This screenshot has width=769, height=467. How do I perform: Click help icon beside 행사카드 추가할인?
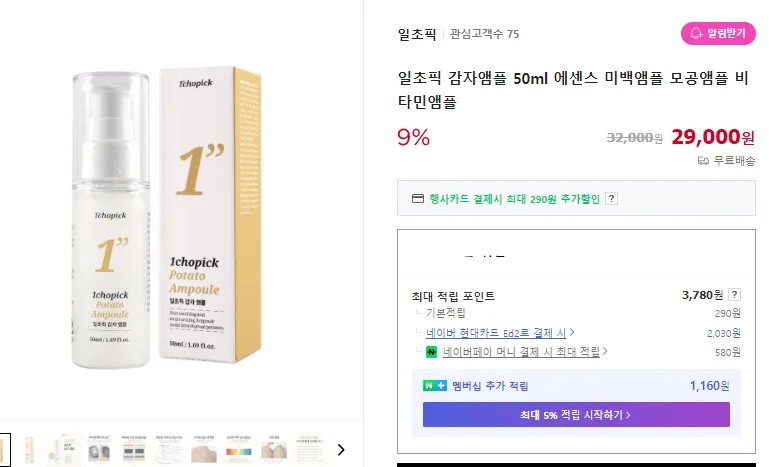pos(611,199)
